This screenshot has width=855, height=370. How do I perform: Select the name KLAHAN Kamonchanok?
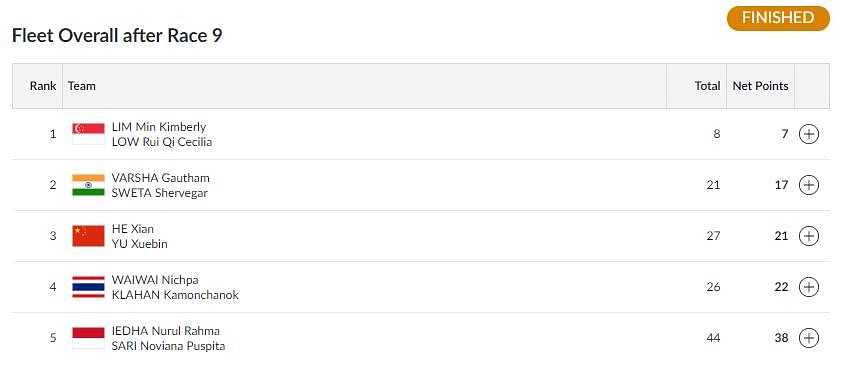click(175, 295)
